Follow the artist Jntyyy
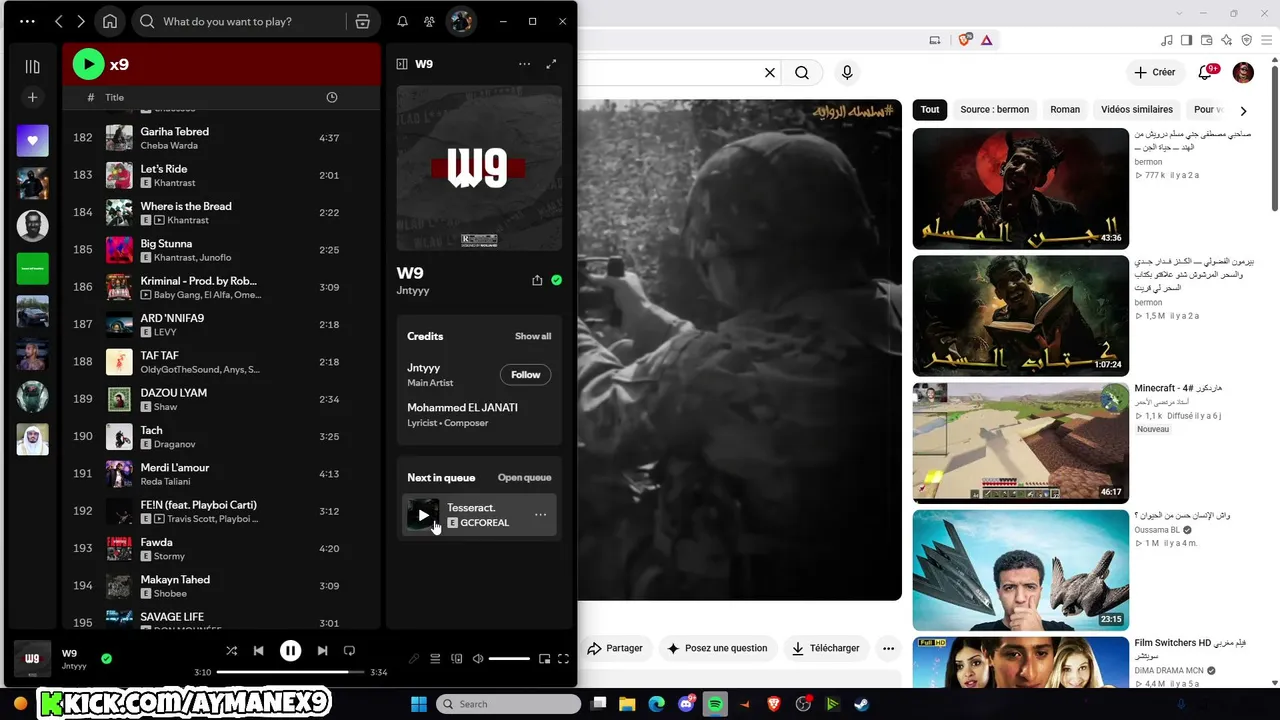The width and height of the screenshot is (1280, 720). (525, 374)
